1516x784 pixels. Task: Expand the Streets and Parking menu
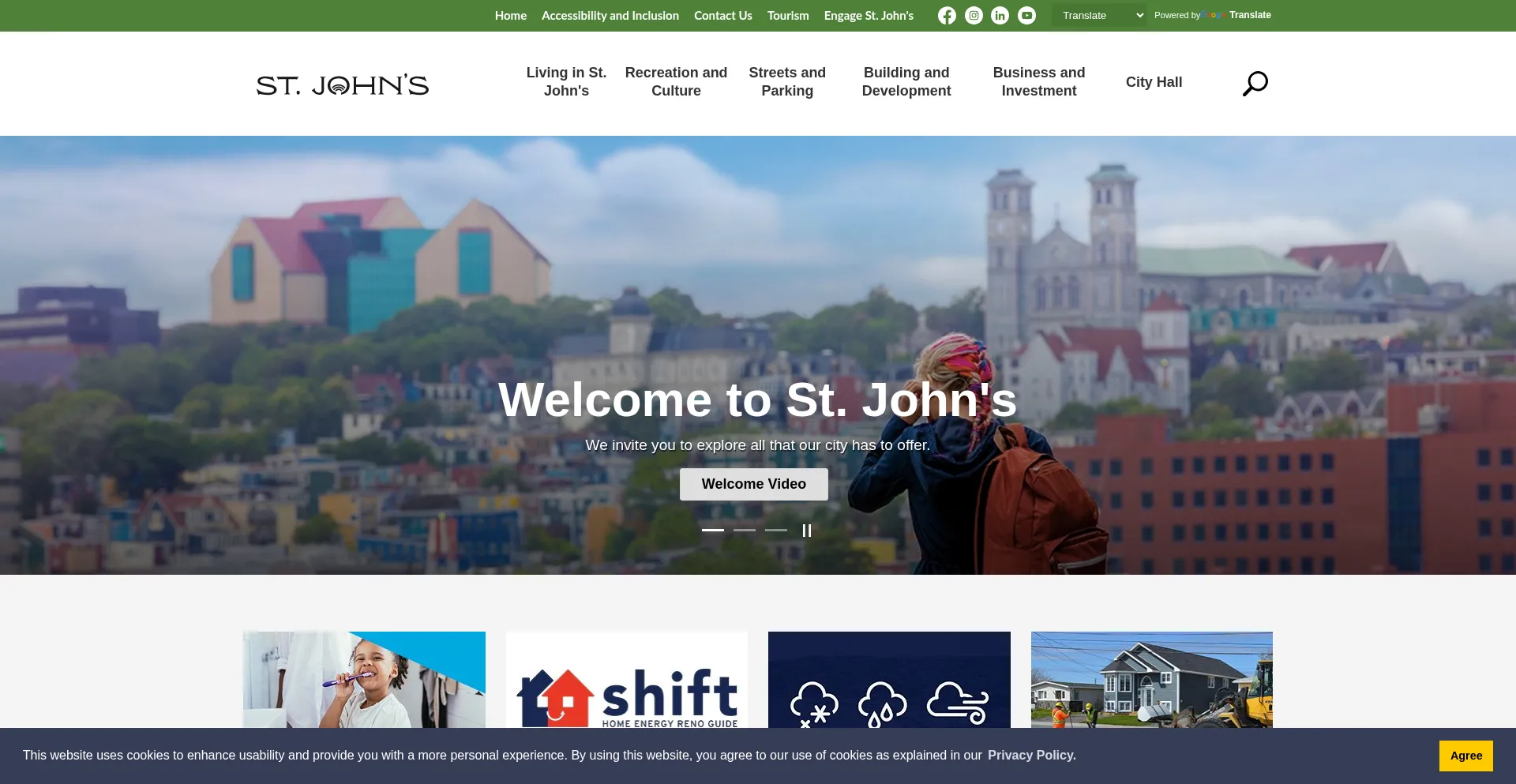(787, 81)
